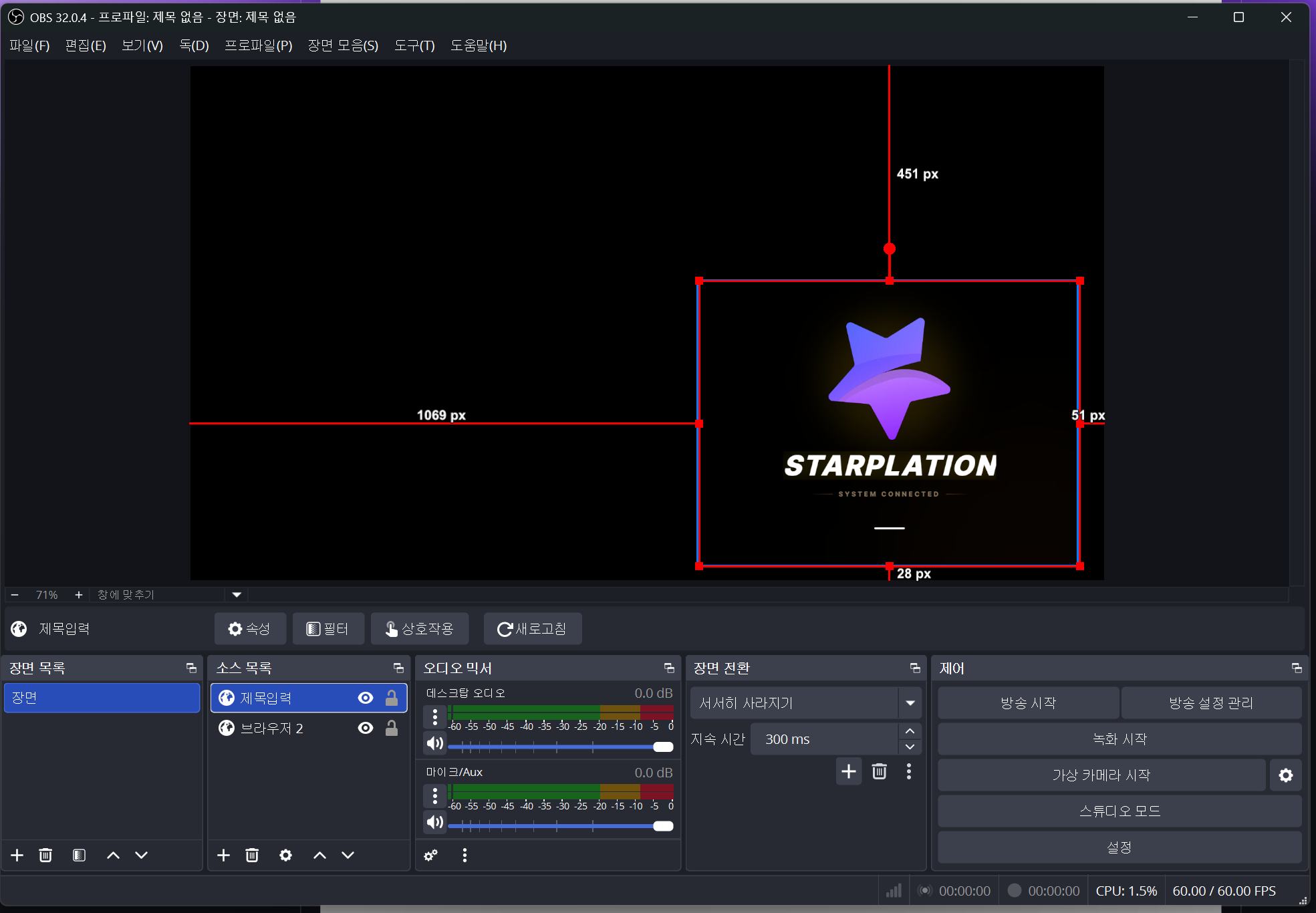Toggle 가상 카메라 시작 button
This screenshot has height=913, width=1316.
(x=1101, y=775)
